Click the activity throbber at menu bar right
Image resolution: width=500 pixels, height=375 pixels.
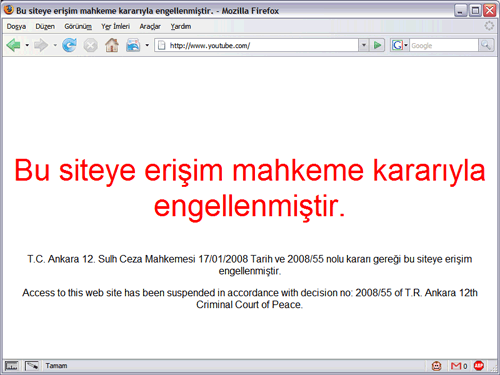point(489,26)
